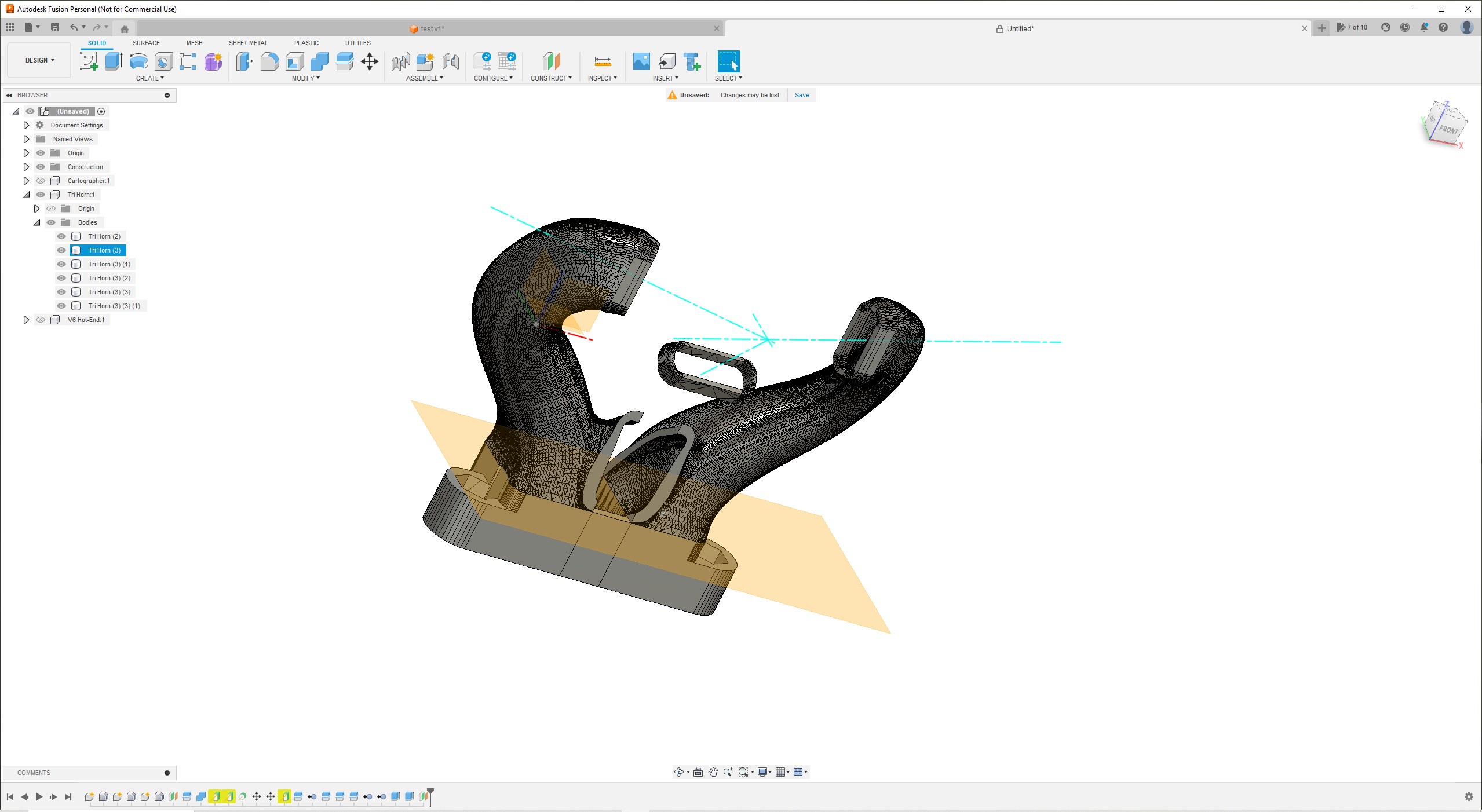
Task: Click the Extrude tool icon
Action: point(114,61)
